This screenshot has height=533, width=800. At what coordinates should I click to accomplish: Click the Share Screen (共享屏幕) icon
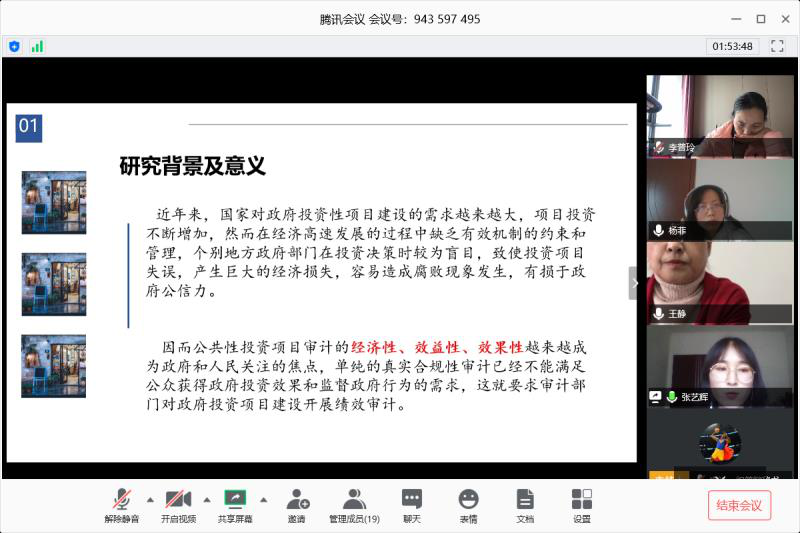pyautogui.click(x=235, y=503)
